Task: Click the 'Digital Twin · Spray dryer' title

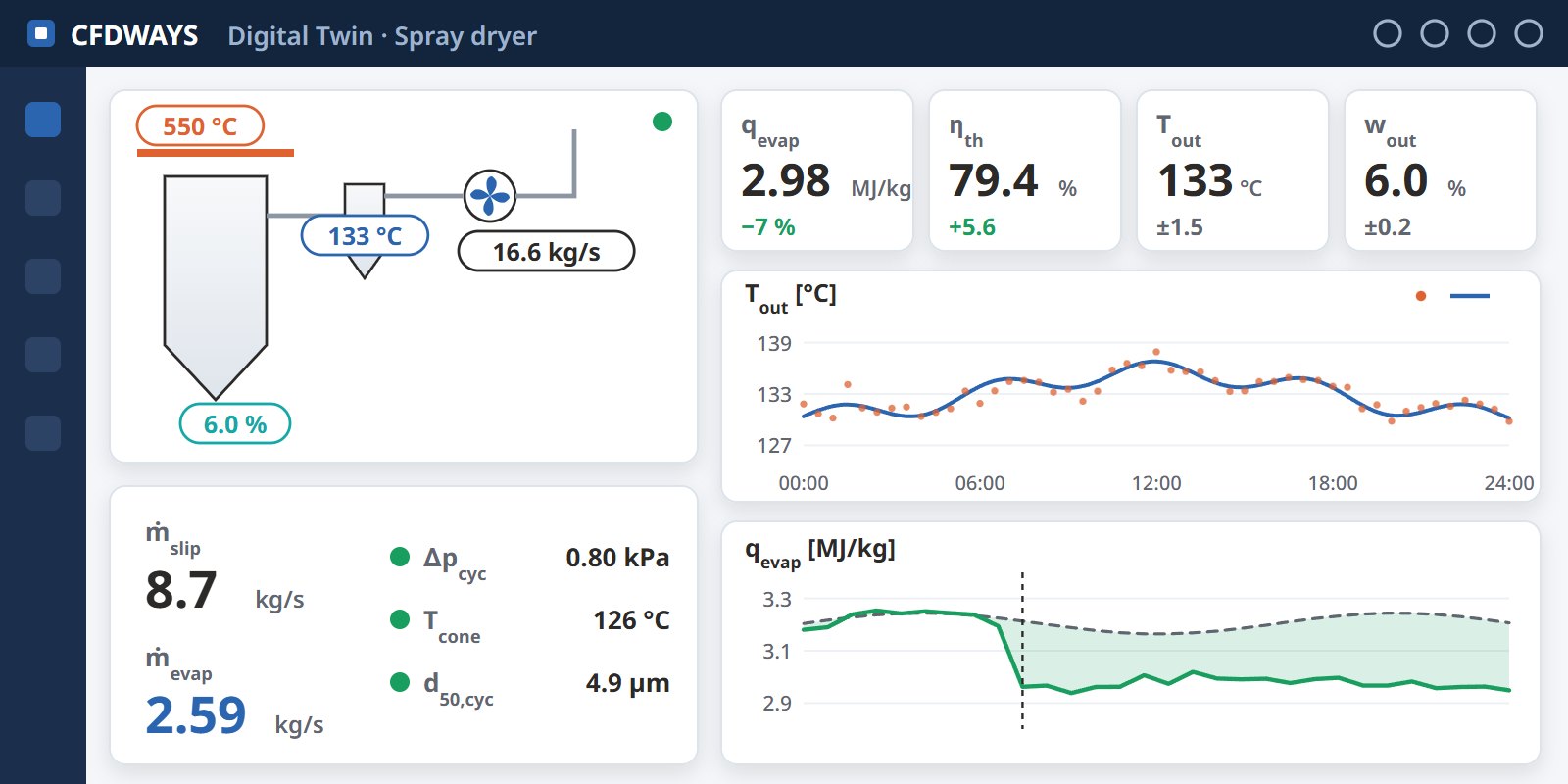Action: 382,36
